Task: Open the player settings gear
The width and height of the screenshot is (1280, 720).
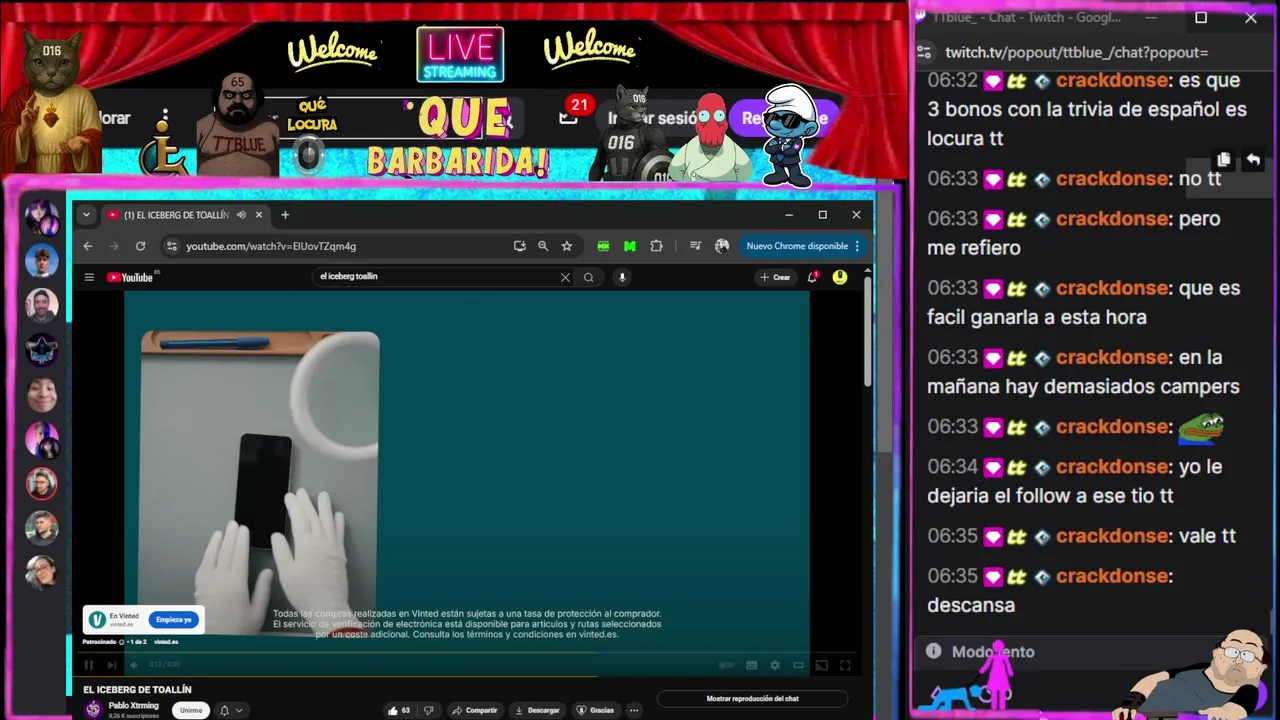Action: 774,665
